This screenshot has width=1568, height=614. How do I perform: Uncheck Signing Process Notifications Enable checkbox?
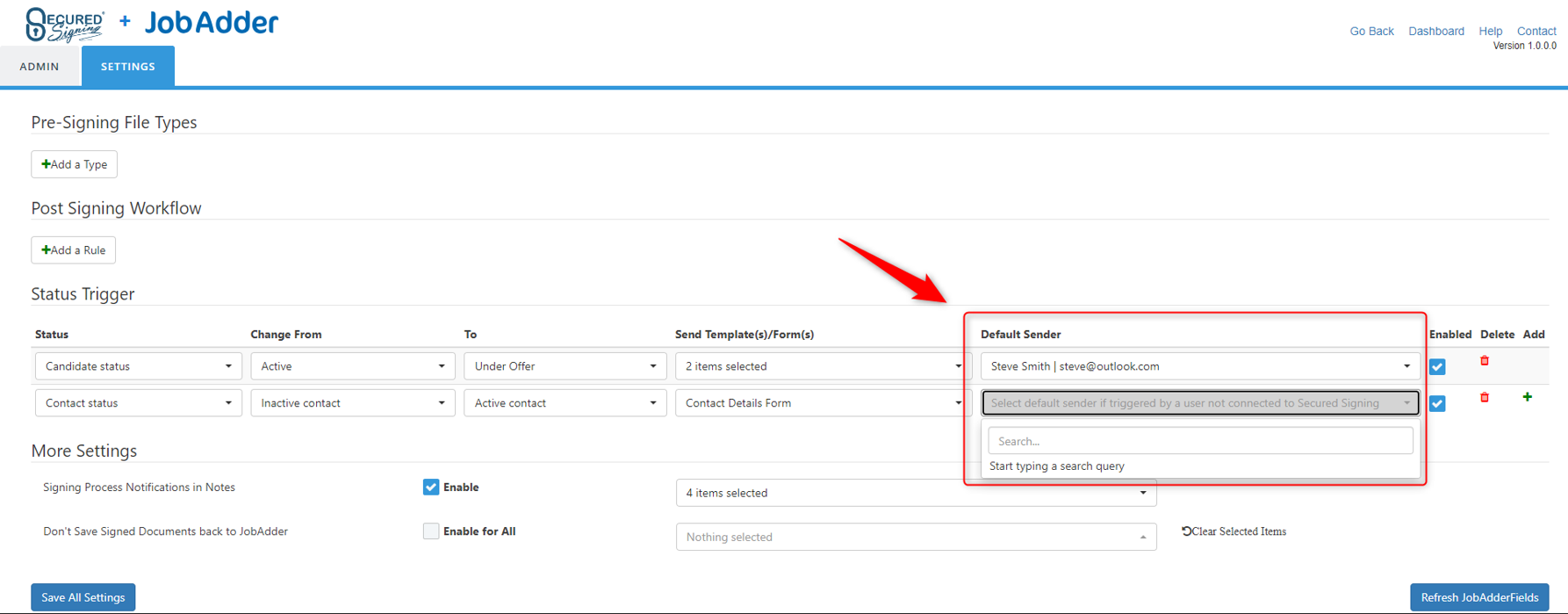pos(431,488)
